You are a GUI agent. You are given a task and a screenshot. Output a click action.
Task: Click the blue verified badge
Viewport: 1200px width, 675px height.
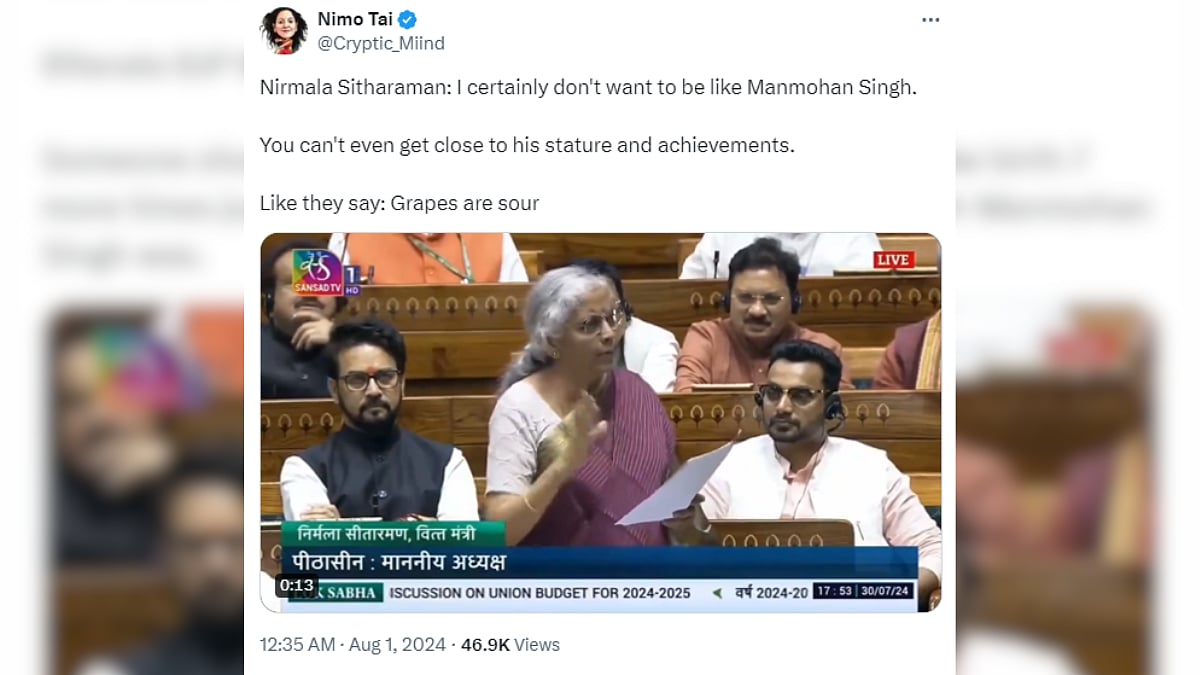click(x=408, y=19)
